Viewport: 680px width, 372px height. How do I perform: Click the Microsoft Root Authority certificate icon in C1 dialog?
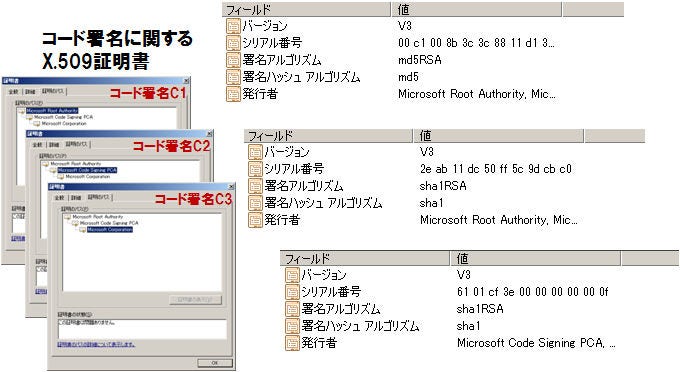pyautogui.click(x=22, y=111)
